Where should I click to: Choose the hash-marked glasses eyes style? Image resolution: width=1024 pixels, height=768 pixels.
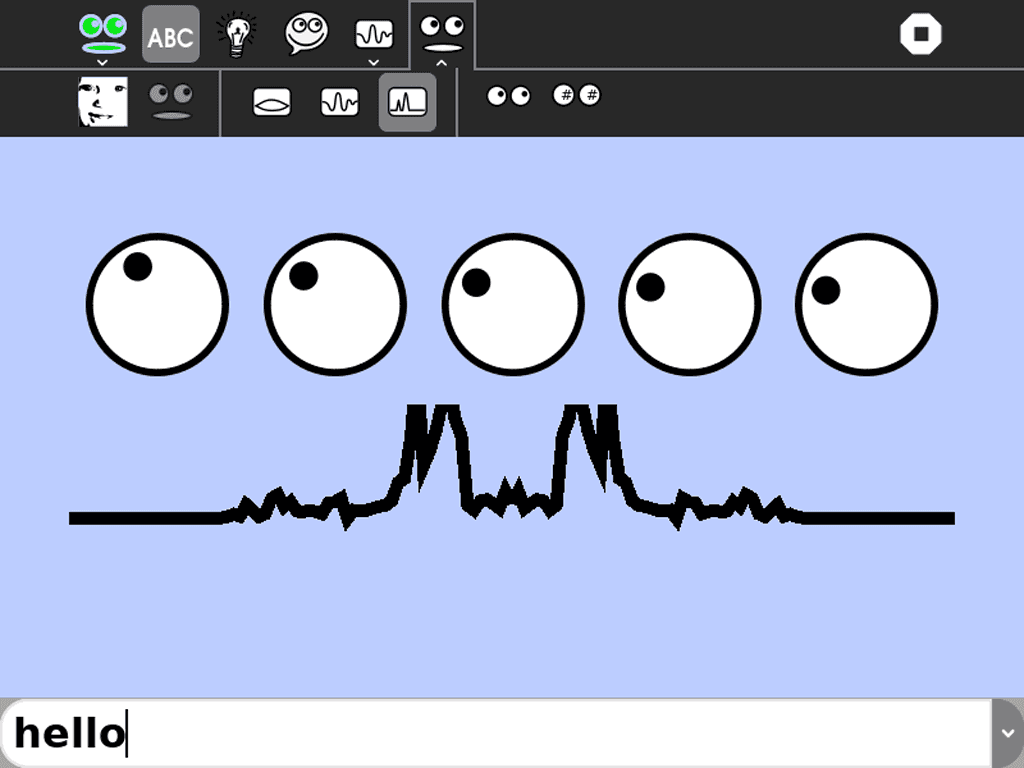pyautogui.click(x=577, y=95)
